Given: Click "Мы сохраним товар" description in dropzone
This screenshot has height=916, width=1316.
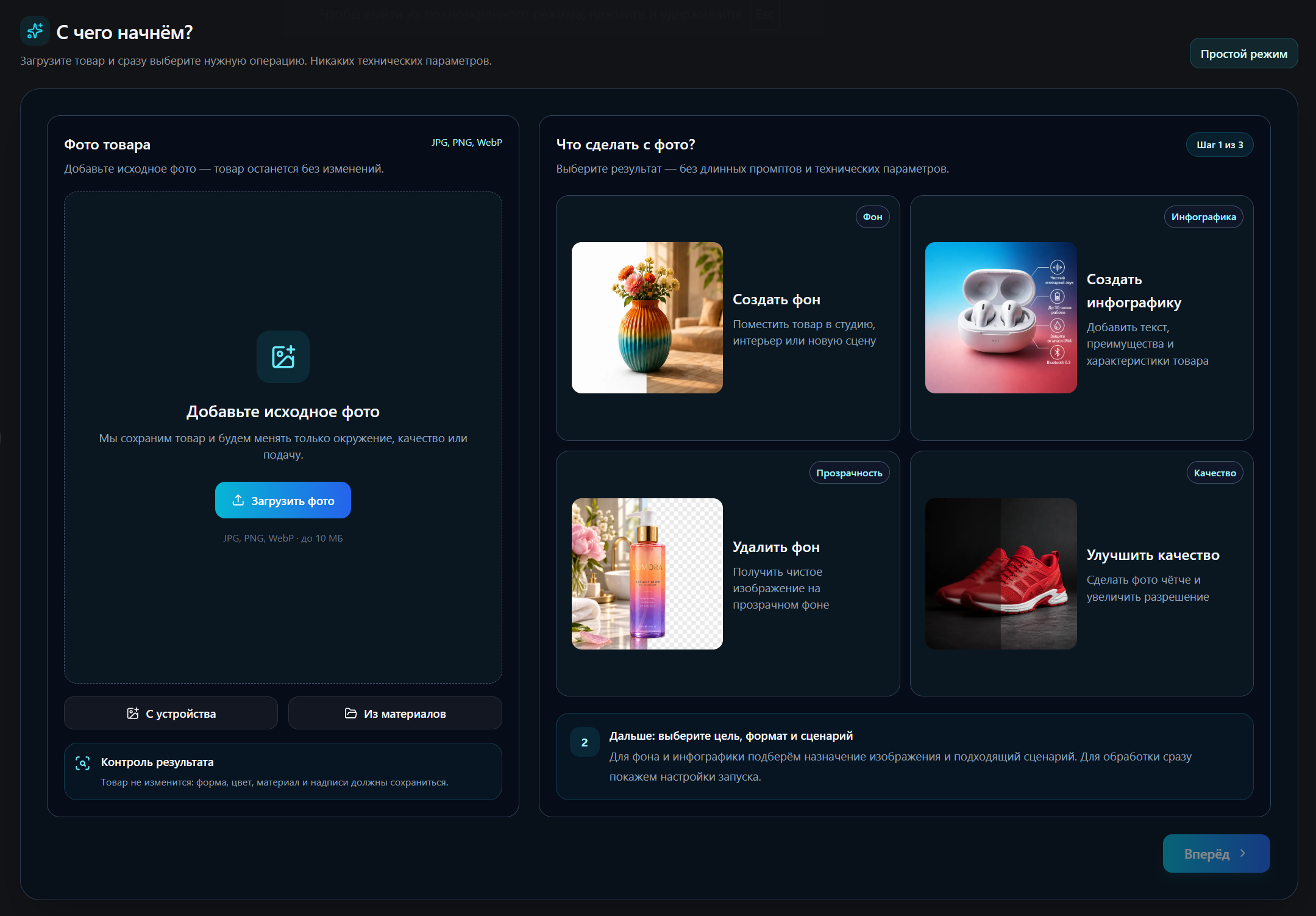Looking at the screenshot, I should click(283, 446).
